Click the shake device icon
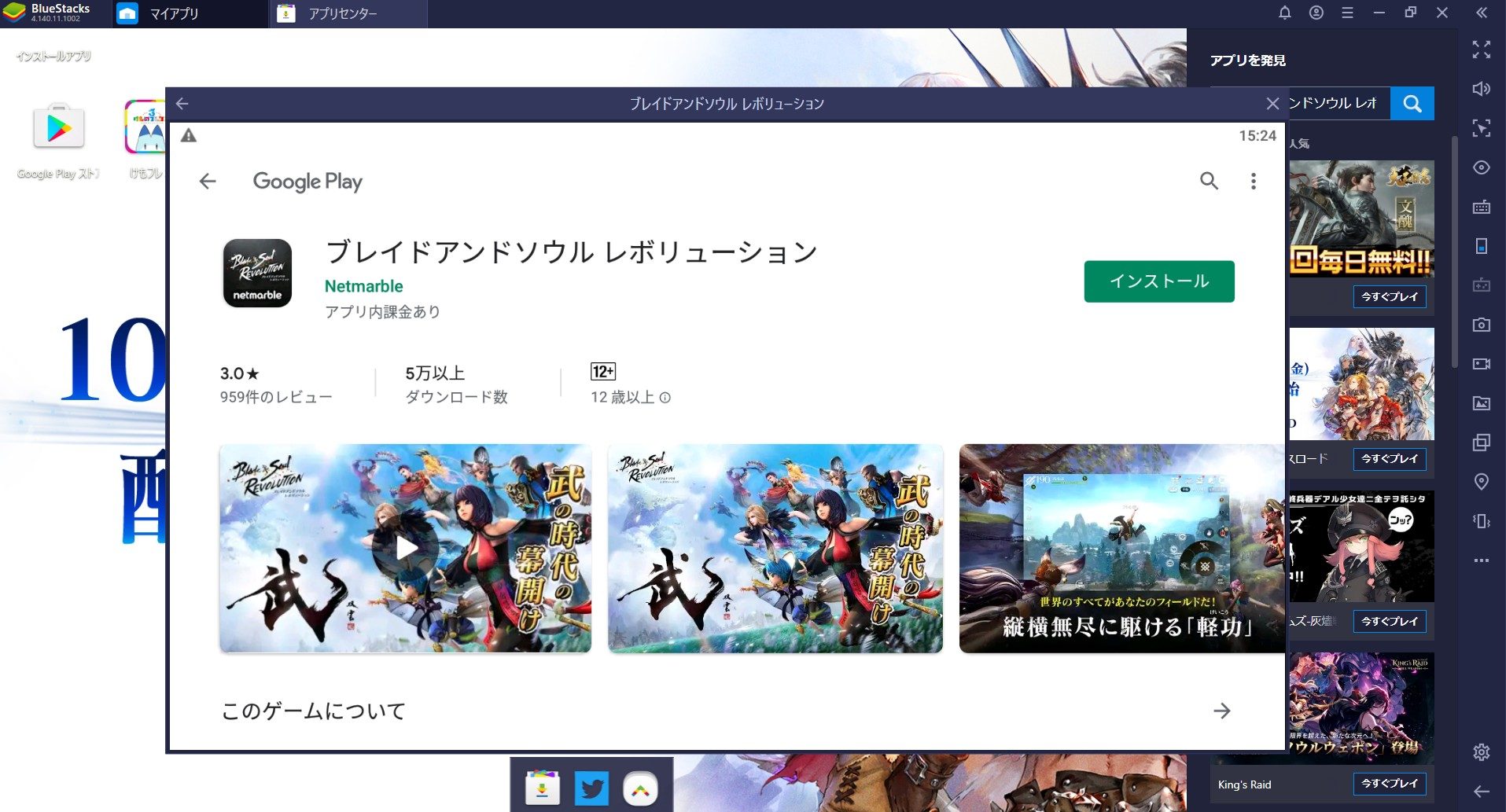1506x812 pixels. (1482, 521)
